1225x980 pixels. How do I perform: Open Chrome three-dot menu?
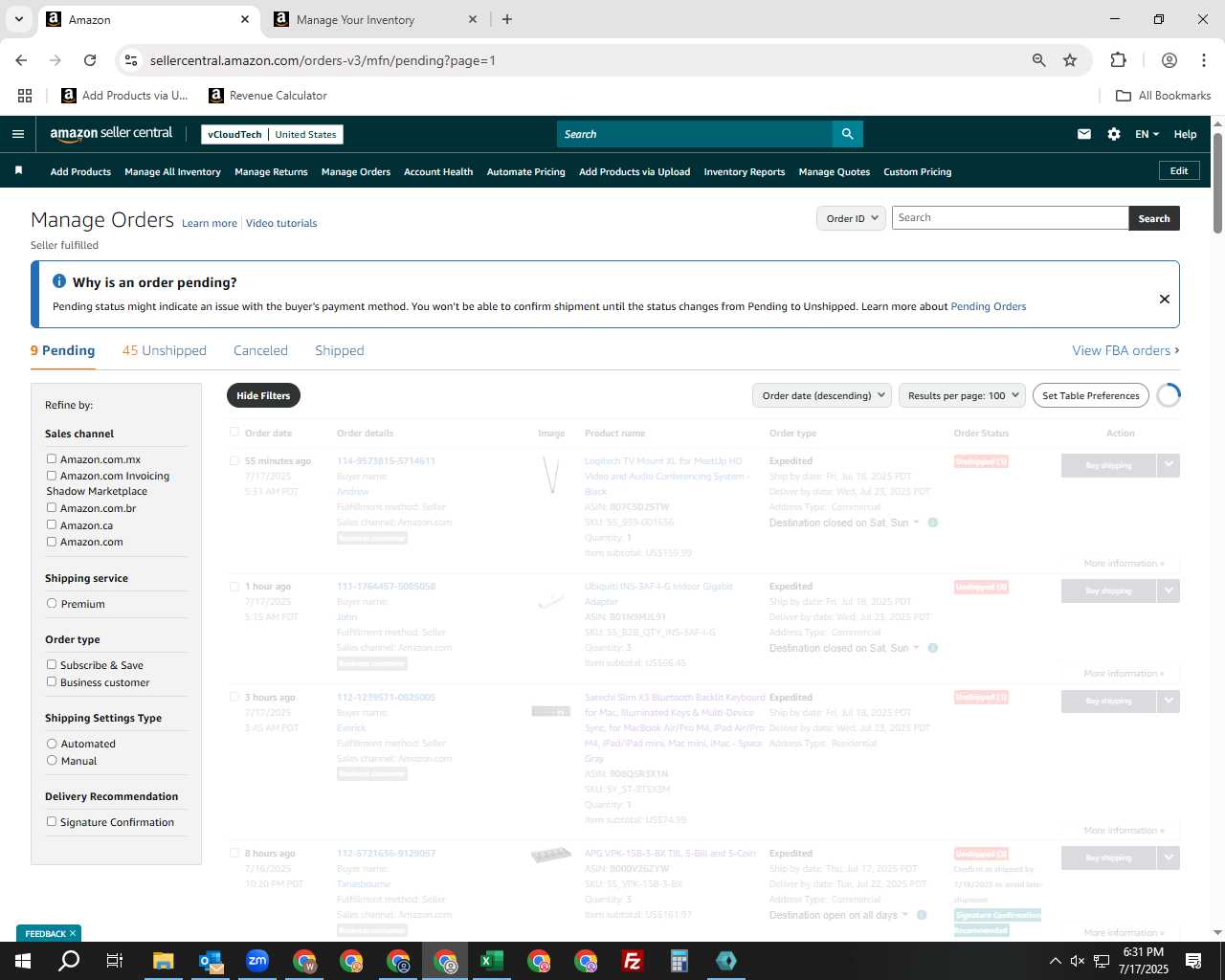click(1204, 60)
